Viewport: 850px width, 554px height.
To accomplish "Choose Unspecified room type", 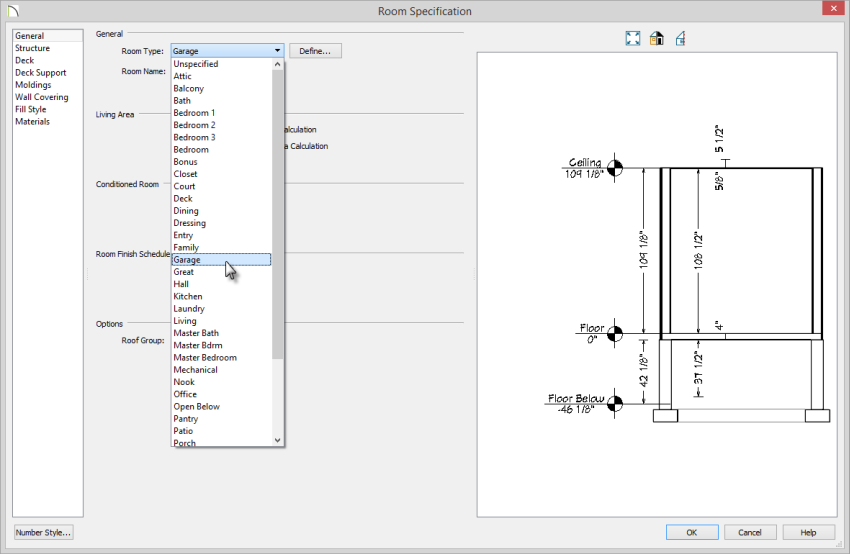I will pos(221,64).
